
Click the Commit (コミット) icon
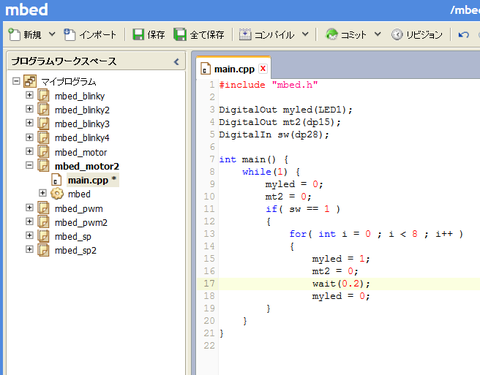coord(332,34)
